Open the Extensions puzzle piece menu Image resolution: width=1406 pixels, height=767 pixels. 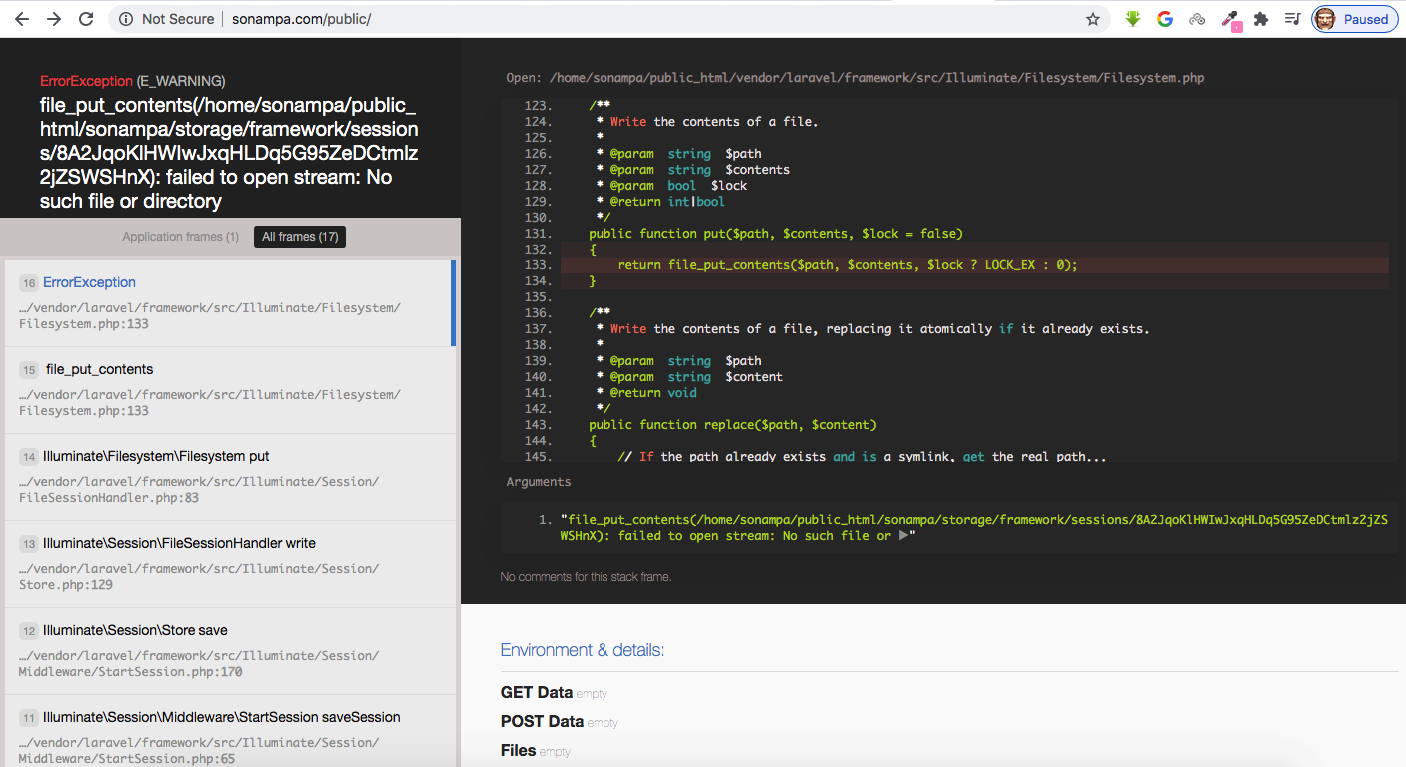click(1261, 19)
